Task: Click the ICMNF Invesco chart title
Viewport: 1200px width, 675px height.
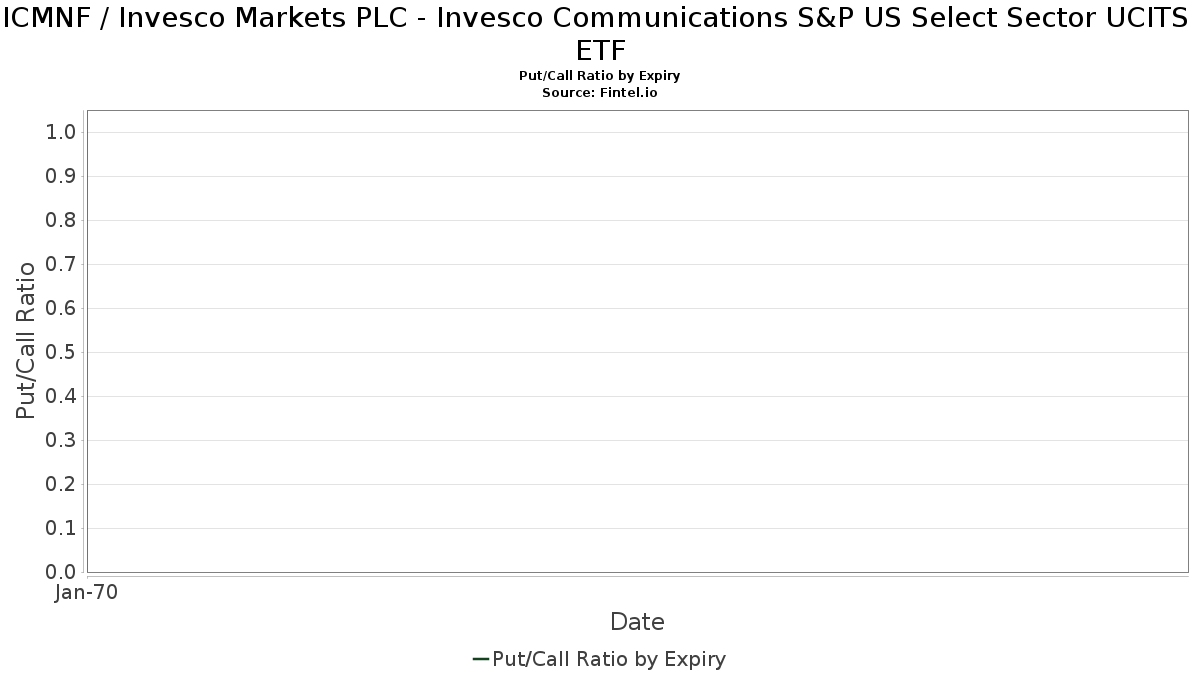Action: coord(600,34)
